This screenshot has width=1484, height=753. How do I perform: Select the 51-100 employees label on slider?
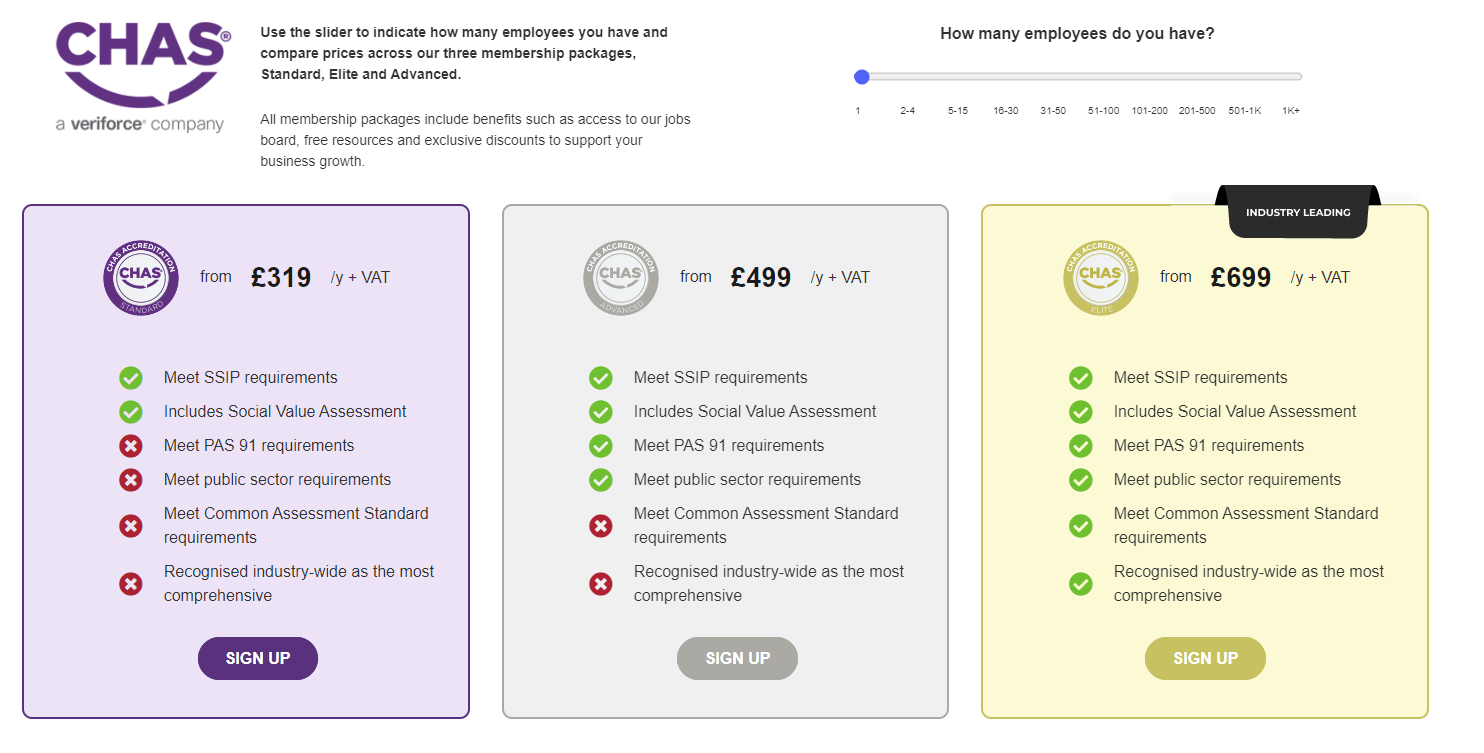point(1104,111)
